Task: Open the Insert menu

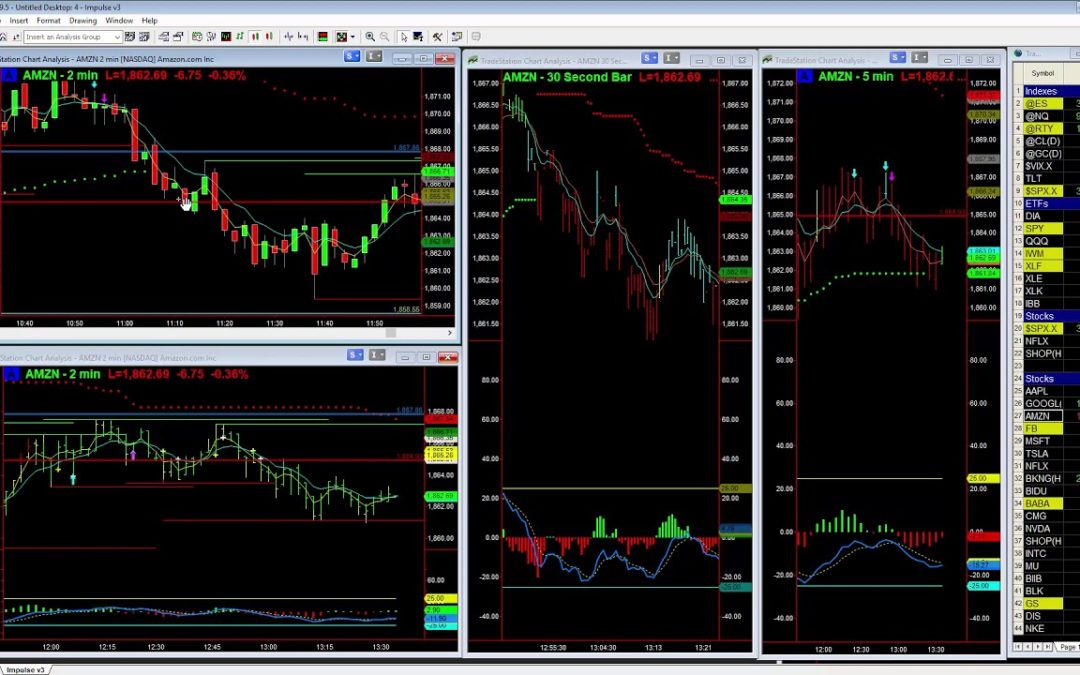Action: 19,21
